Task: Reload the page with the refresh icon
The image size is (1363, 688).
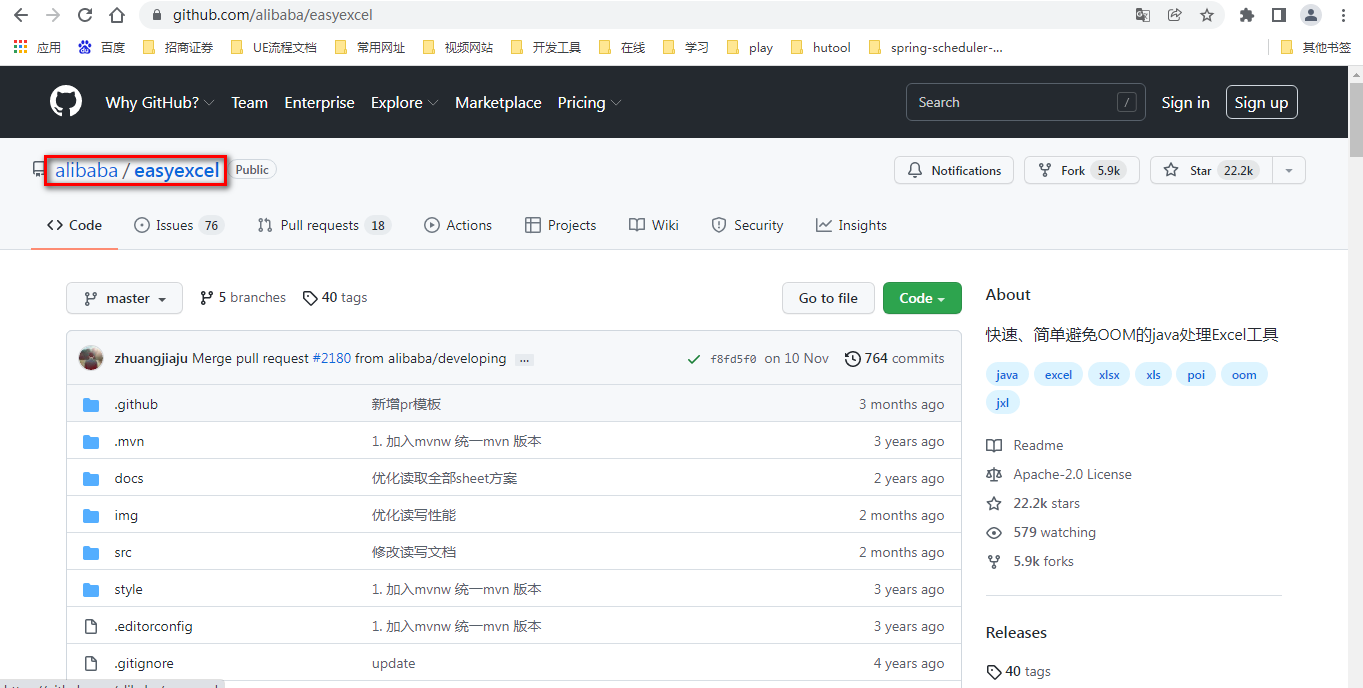Action: (x=85, y=15)
